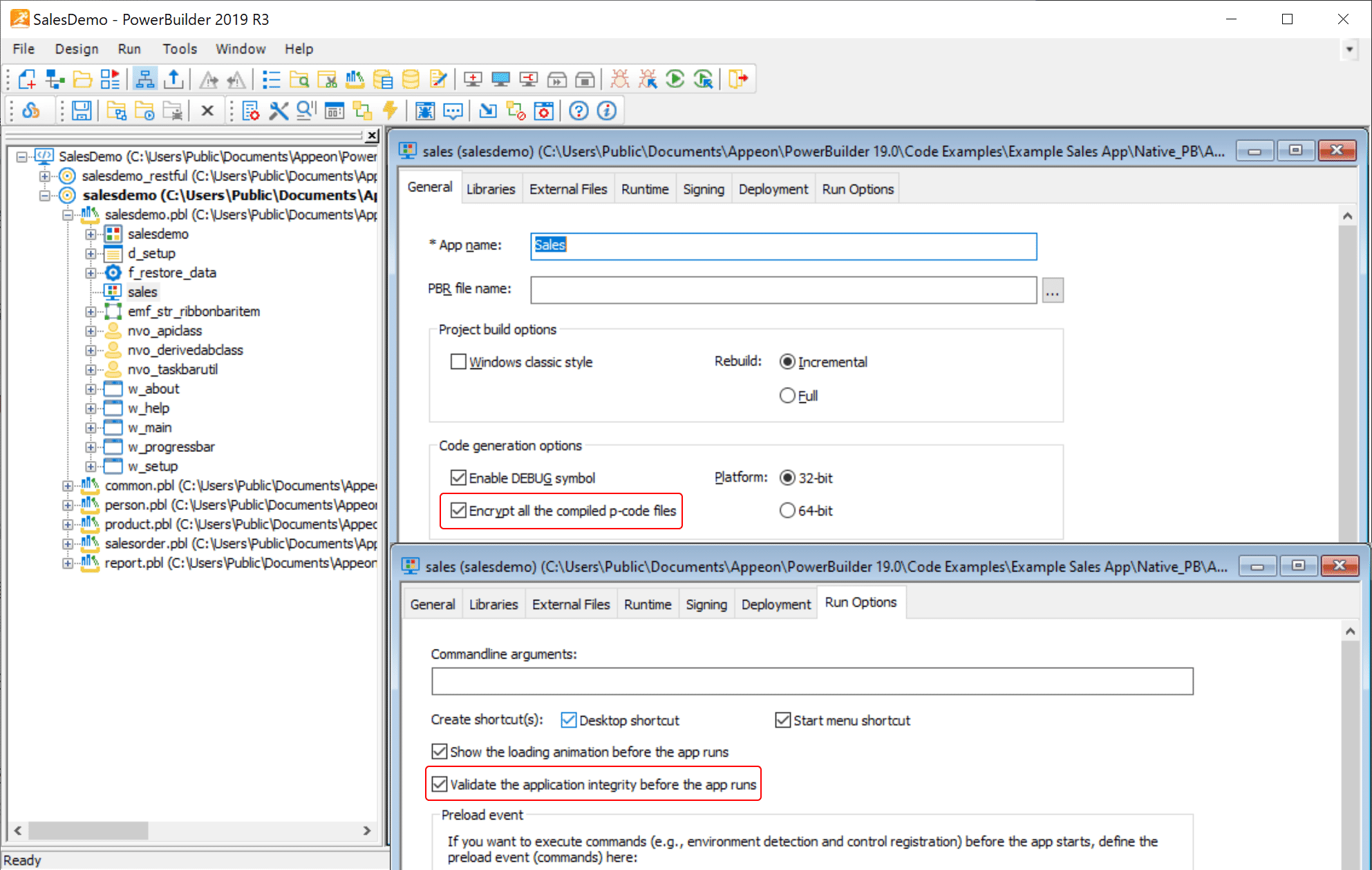1372x870 pixels.
Task: Click the Edit file pencil icon
Action: pos(438,79)
